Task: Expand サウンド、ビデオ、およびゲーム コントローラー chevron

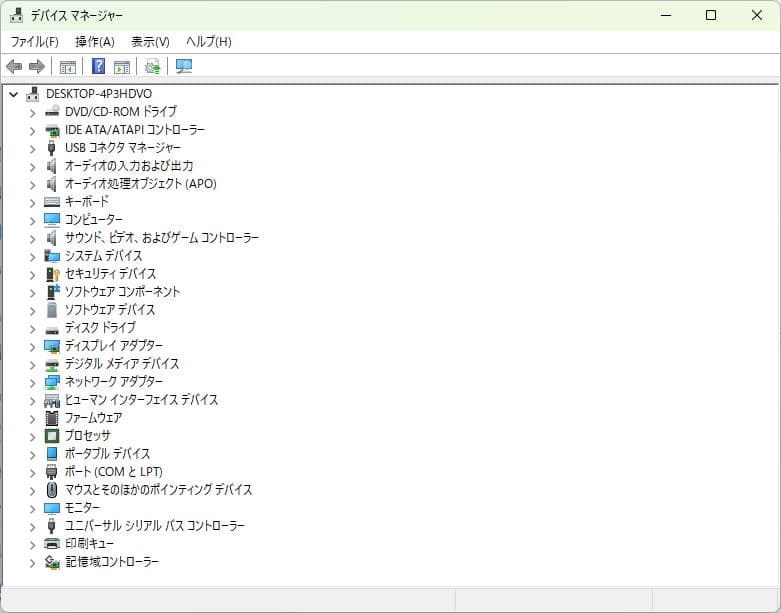Action: click(x=32, y=239)
